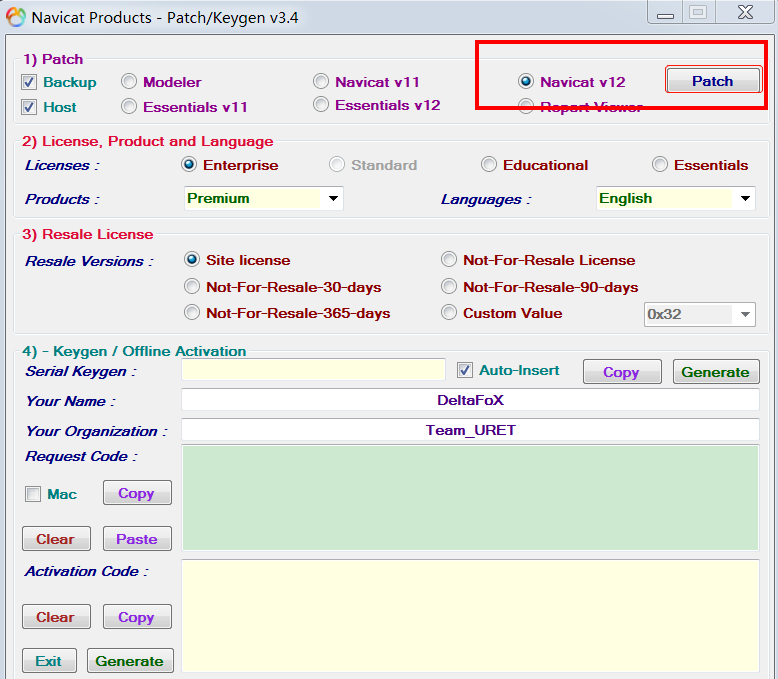
Task: Open the Products dropdown showing Premium
Action: 263,199
